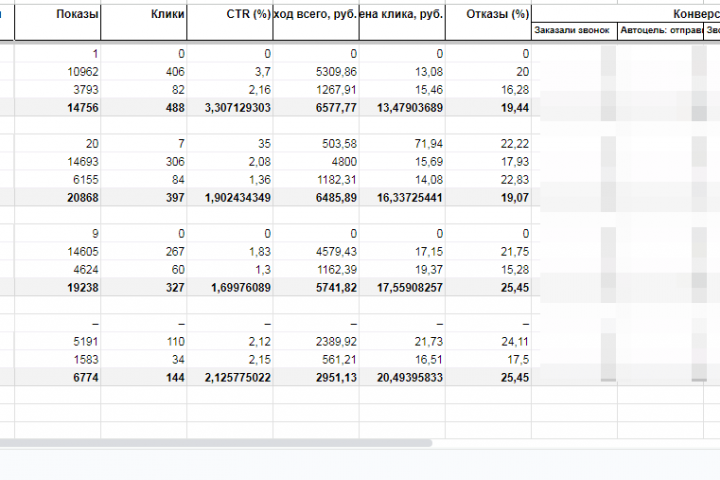Select cell 17,55908257
The height and width of the screenshot is (480, 720).
[x=402, y=288]
